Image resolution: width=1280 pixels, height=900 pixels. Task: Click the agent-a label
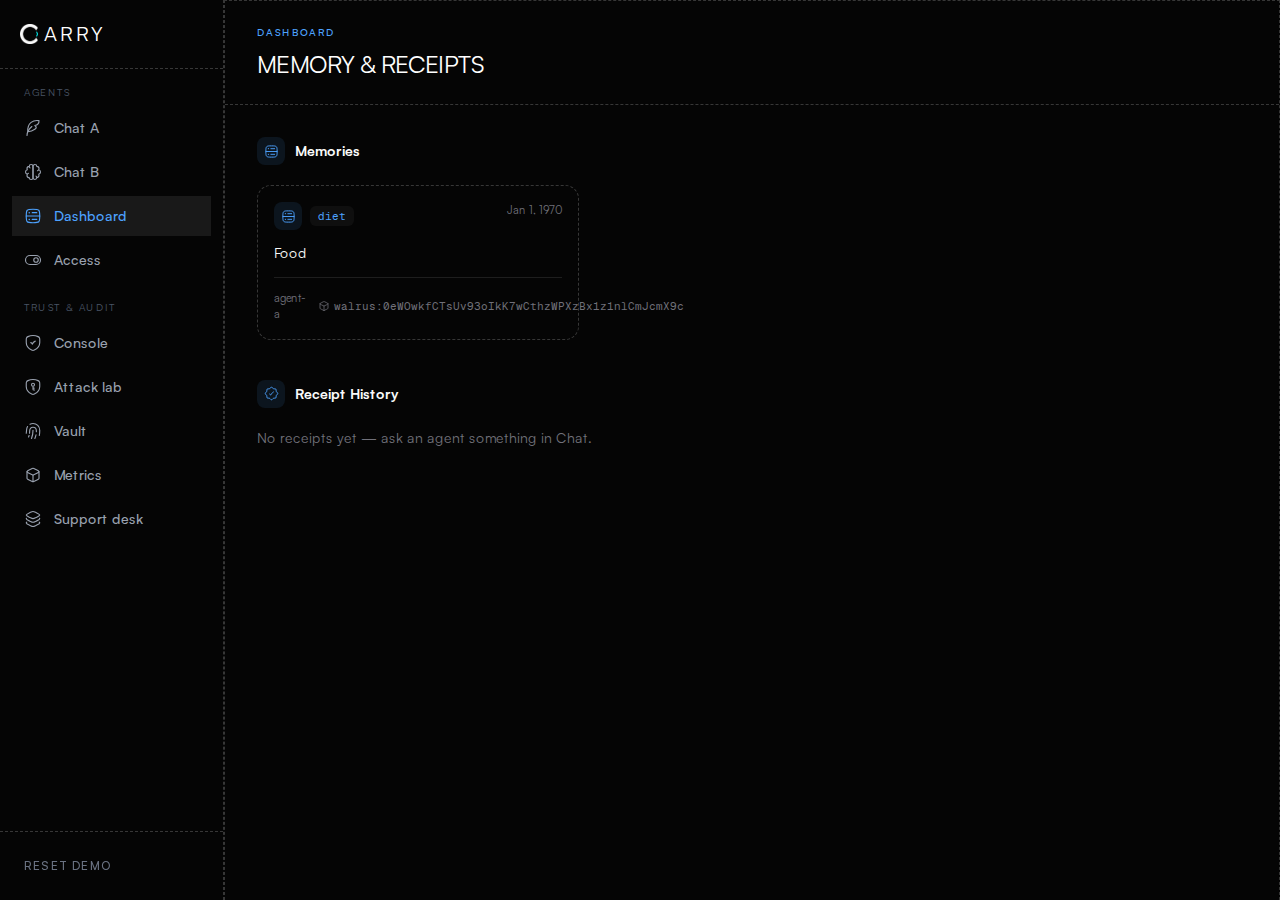click(289, 306)
